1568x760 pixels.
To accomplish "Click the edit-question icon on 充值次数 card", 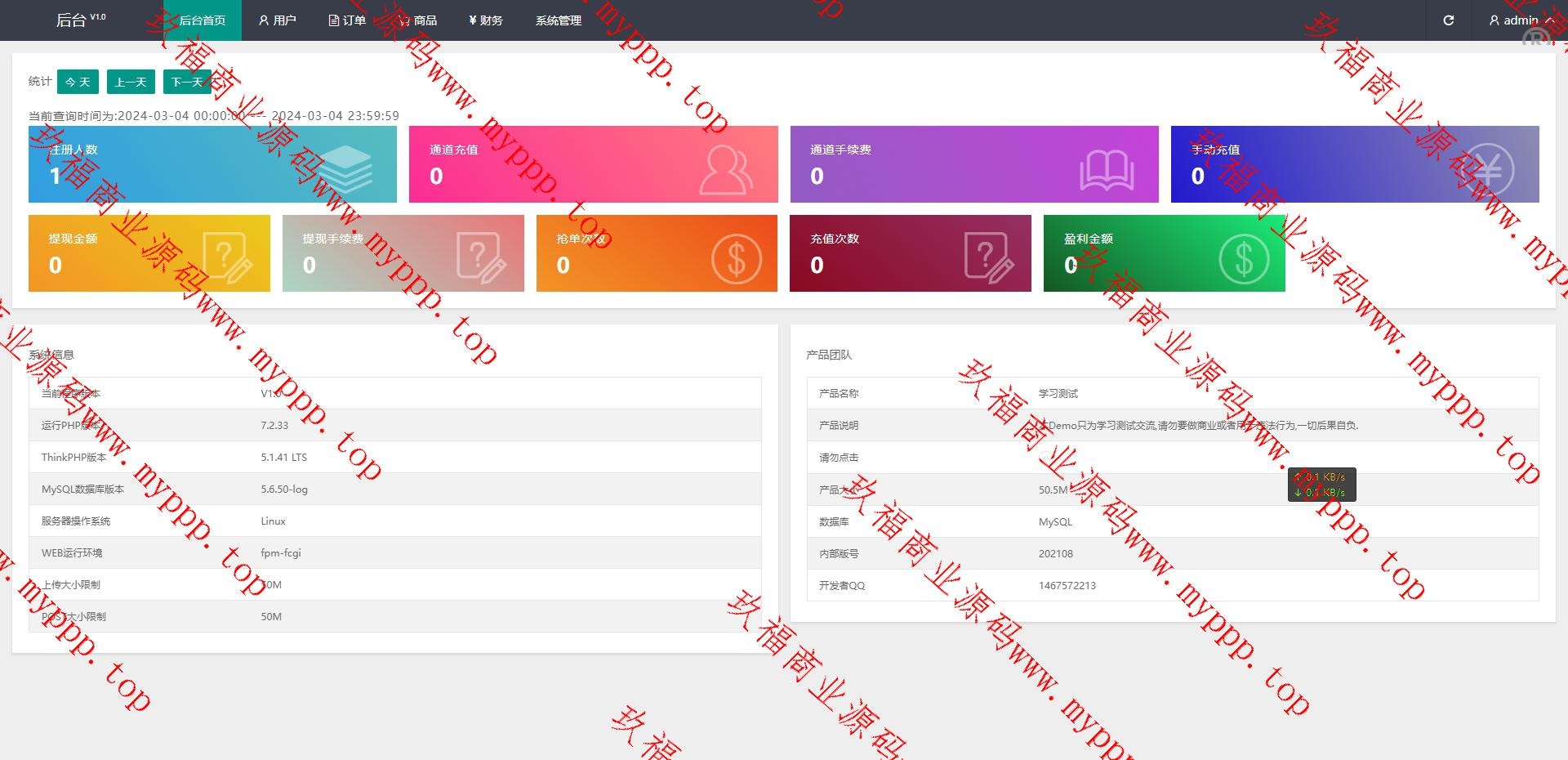I will 988,257.
